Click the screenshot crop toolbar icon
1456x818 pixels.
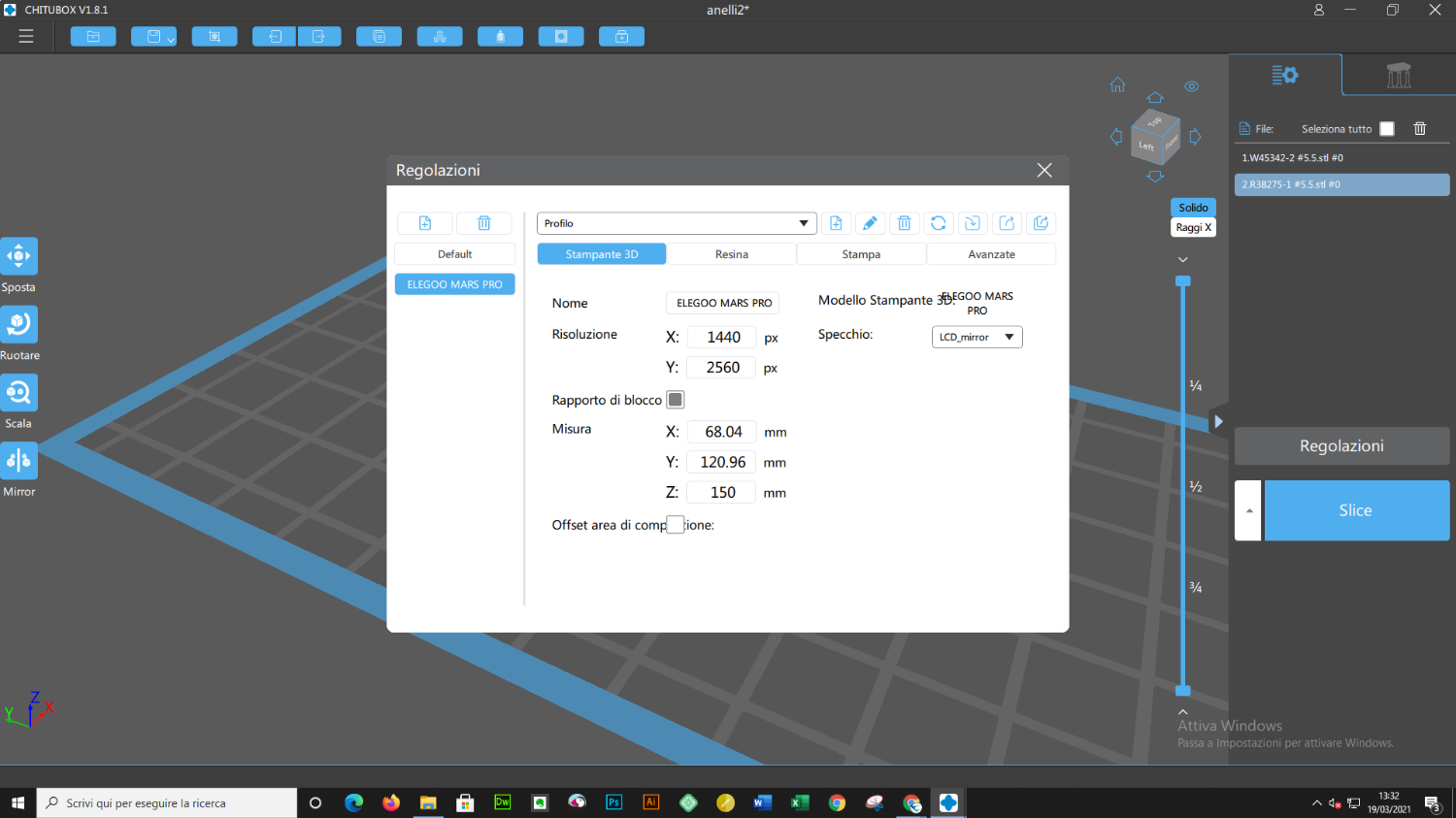[x=215, y=37]
